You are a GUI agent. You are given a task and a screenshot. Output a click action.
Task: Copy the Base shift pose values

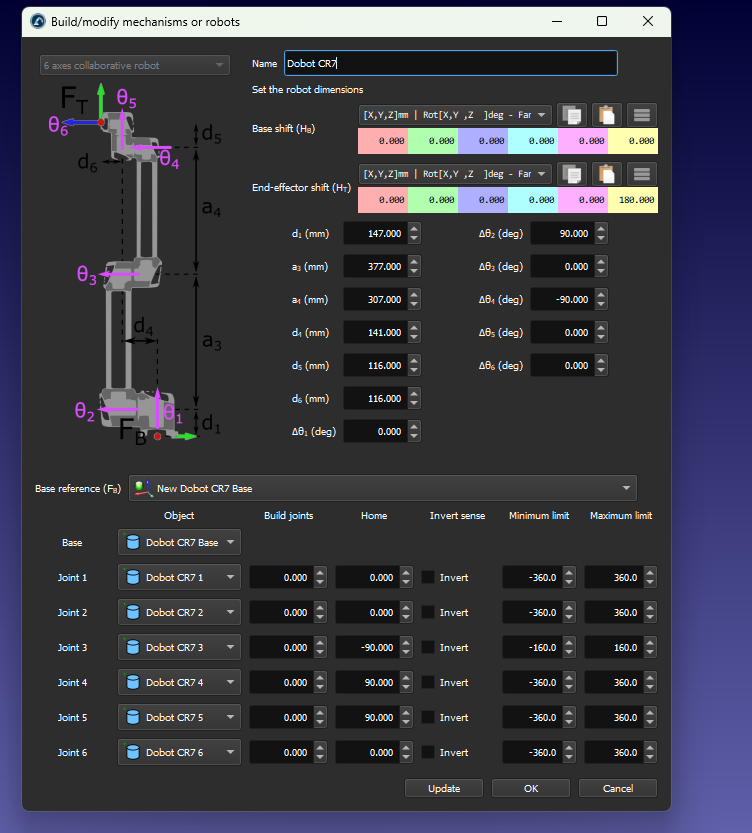[570, 115]
